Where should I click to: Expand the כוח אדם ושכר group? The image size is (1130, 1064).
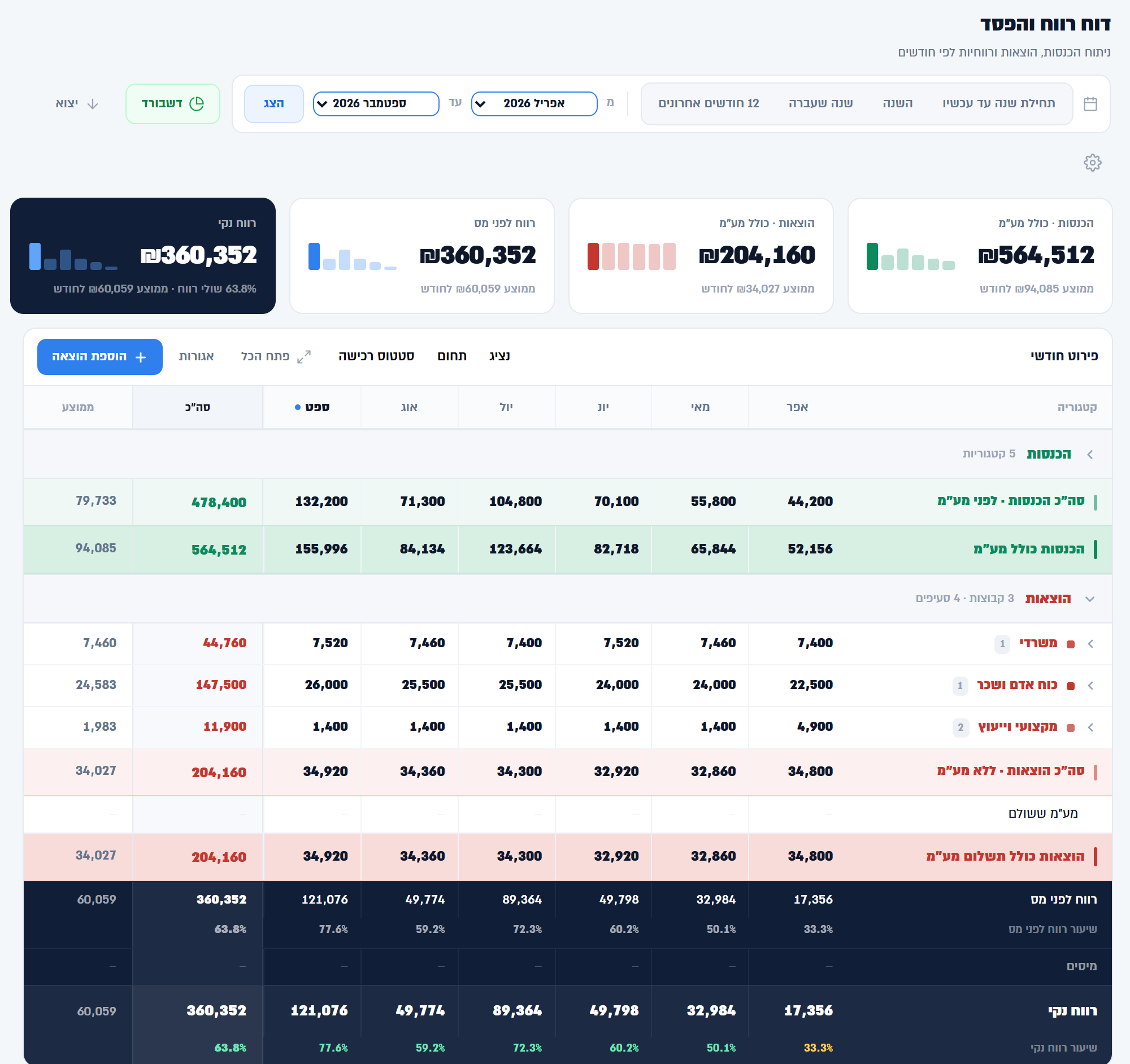click(x=1090, y=686)
